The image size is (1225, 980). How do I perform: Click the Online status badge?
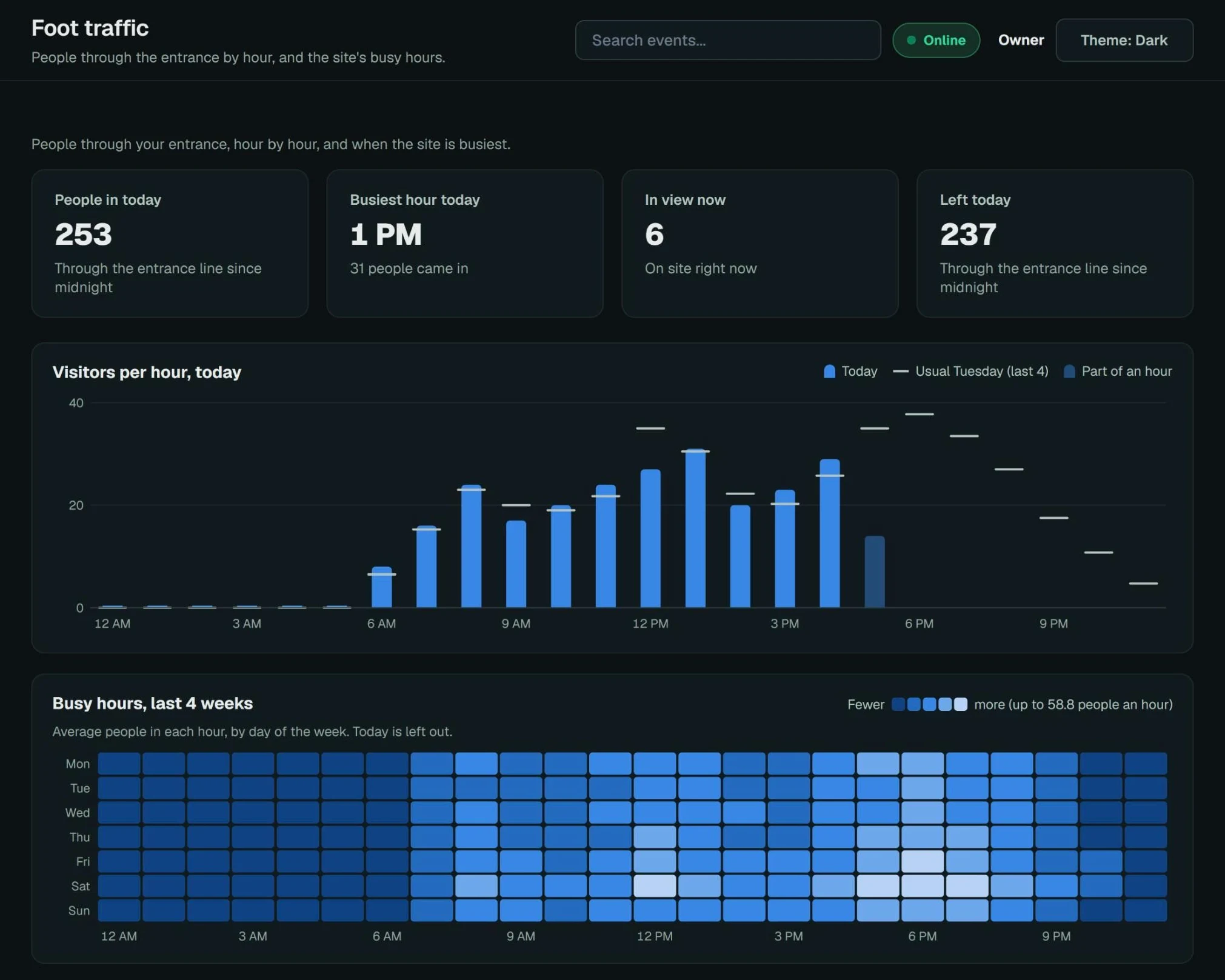pyautogui.click(x=936, y=40)
